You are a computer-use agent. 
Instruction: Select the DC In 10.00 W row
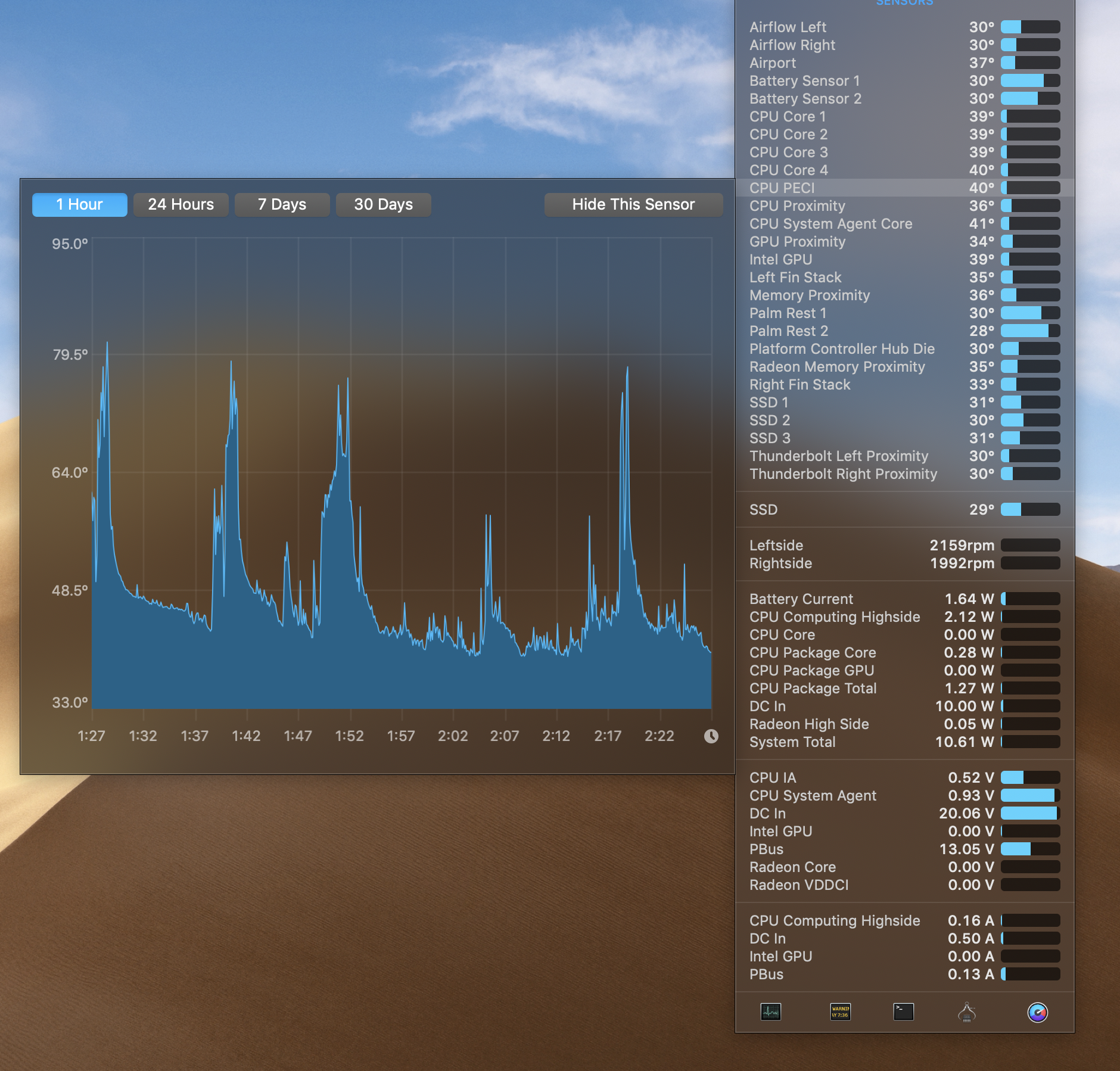pyautogui.click(x=905, y=706)
